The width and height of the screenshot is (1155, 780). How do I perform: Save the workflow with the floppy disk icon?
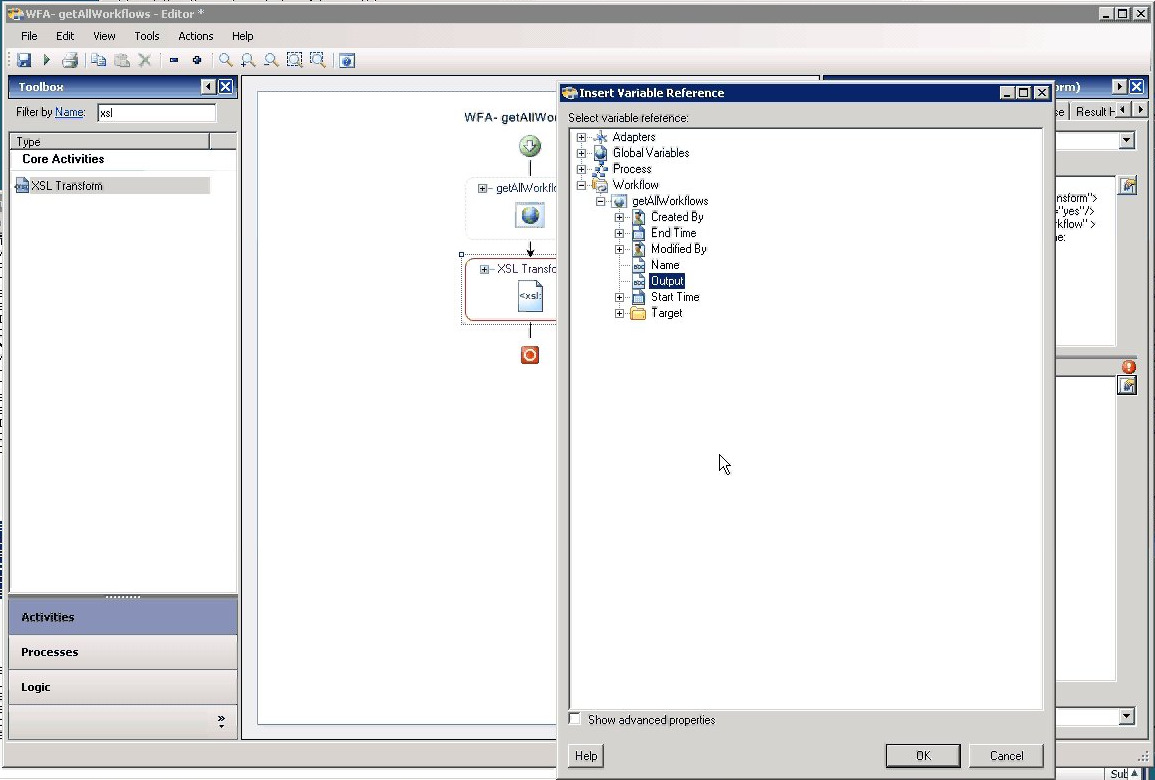click(x=24, y=60)
